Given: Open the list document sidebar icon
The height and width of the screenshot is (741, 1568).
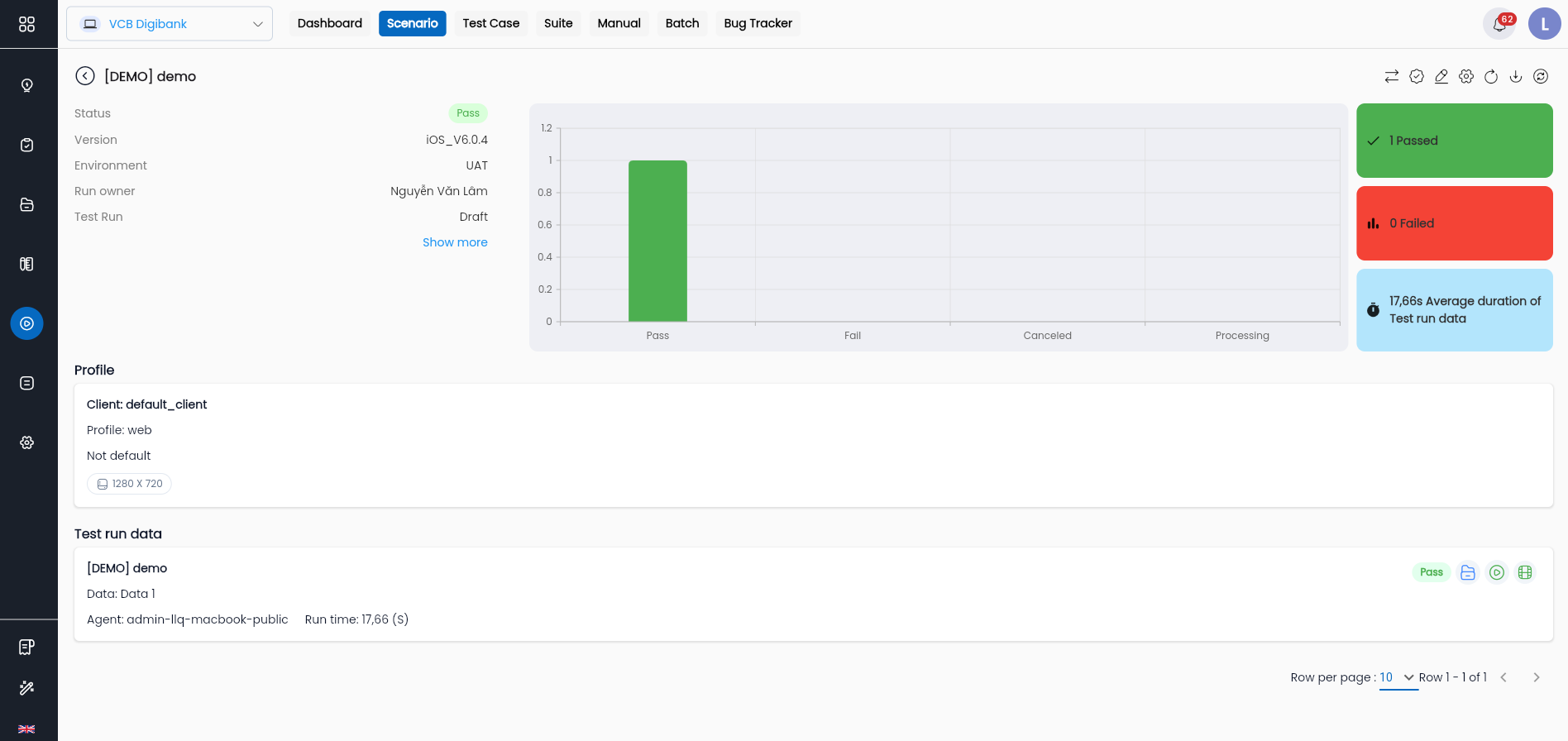Looking at the screenshot, I should pos(26,383).
